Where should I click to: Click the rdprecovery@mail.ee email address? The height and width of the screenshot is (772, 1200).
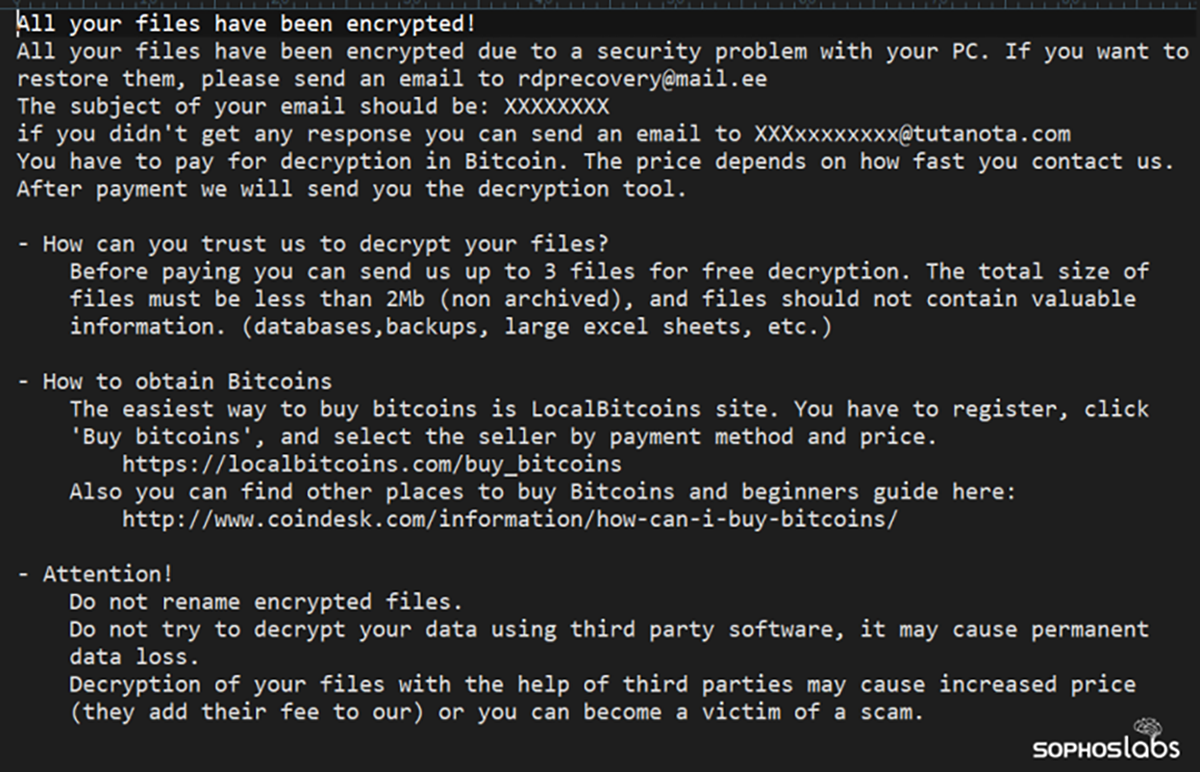(x=642, y=78)
